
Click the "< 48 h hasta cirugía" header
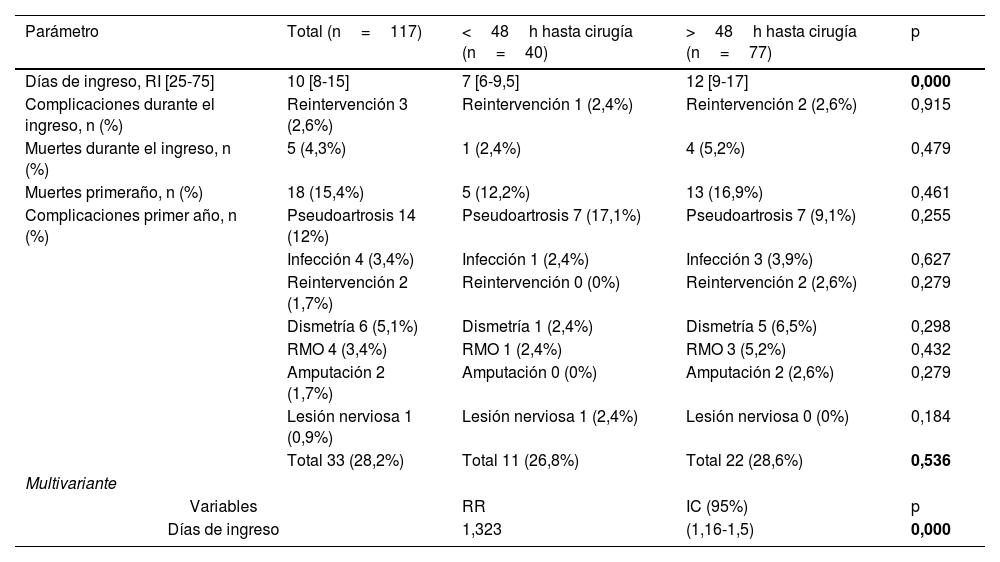(x=547, y=40)
